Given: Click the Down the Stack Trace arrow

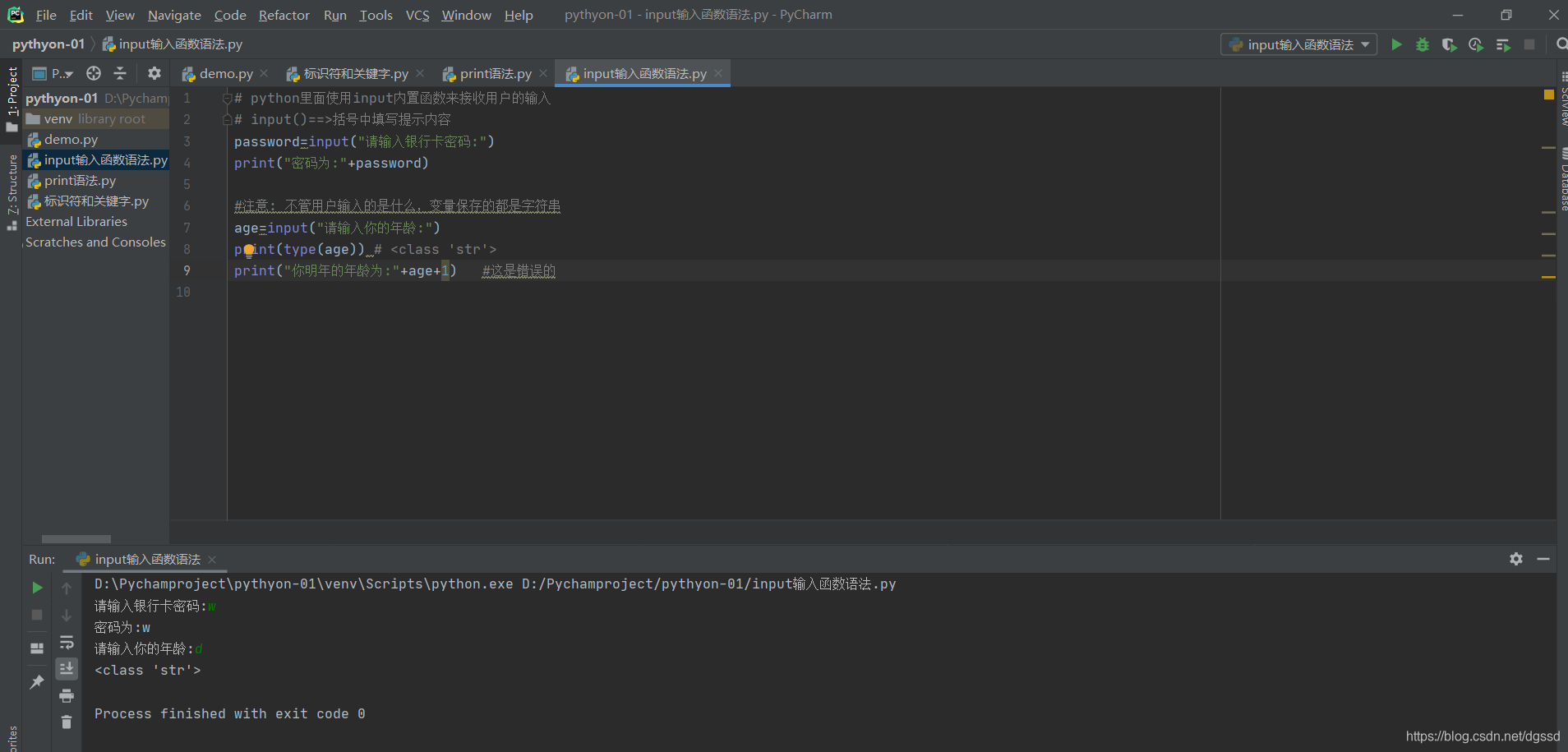Looking at the screenshot, I should 67,615.
